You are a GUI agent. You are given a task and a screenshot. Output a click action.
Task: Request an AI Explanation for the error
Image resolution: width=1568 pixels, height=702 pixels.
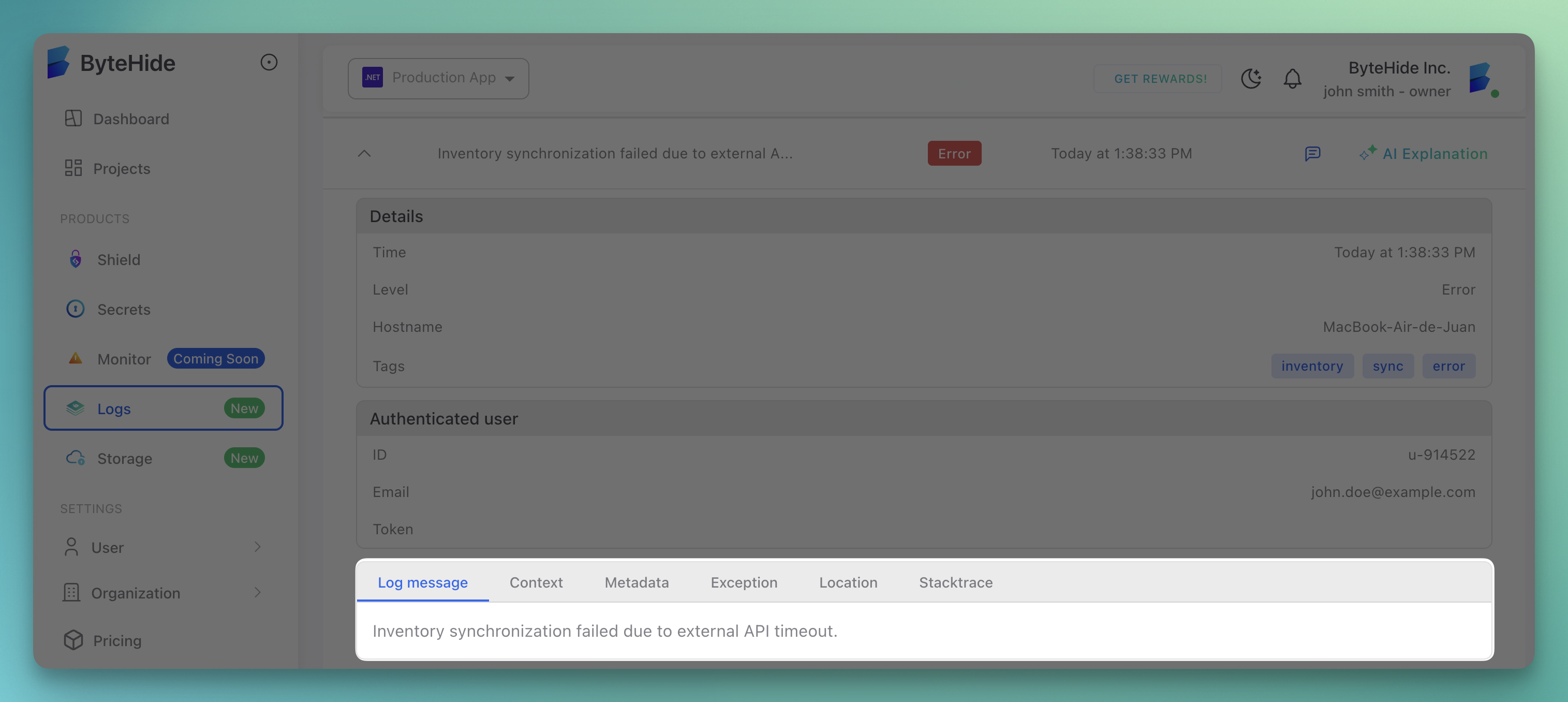pos(1424,153)
